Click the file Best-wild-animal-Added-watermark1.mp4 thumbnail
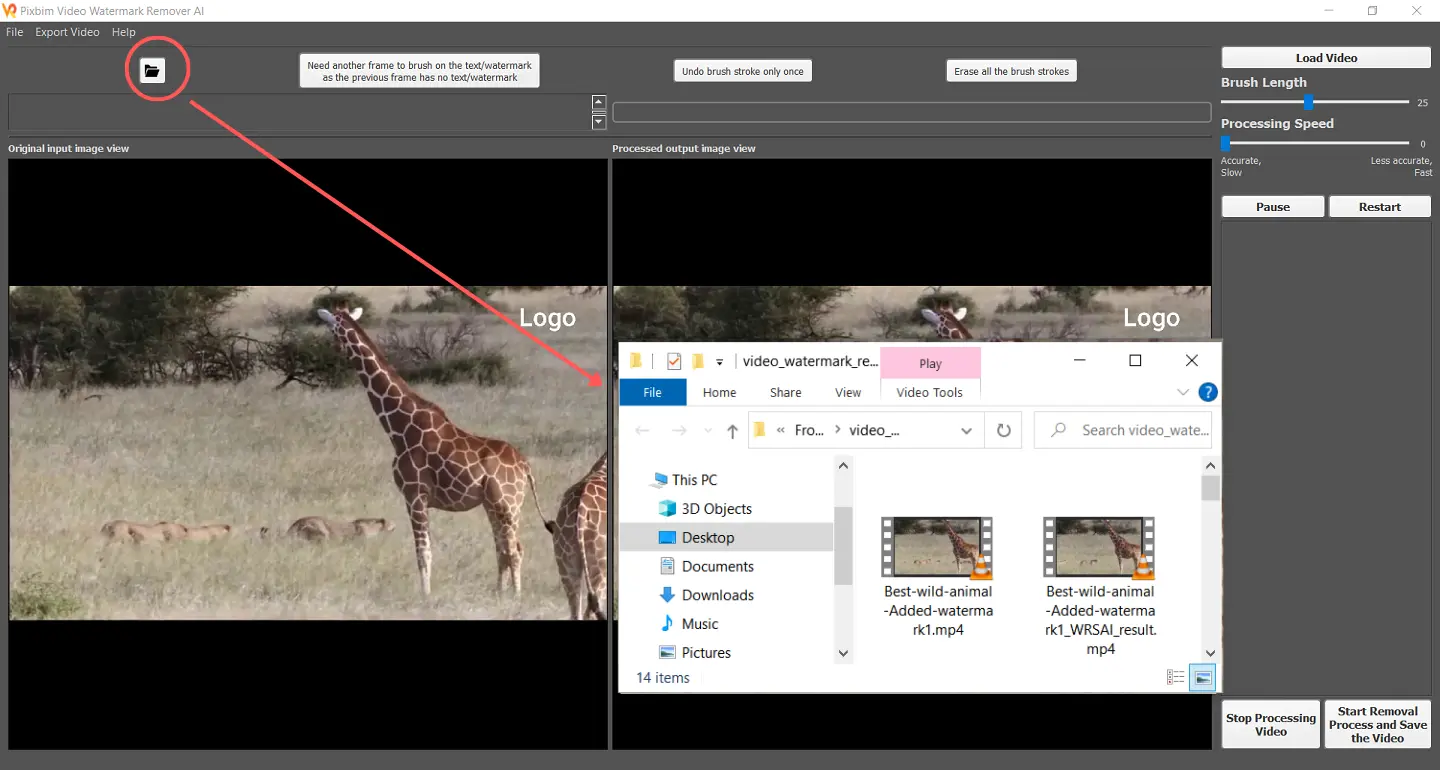1440x770 pixels. pyautogui.click(x=938, y=548)
